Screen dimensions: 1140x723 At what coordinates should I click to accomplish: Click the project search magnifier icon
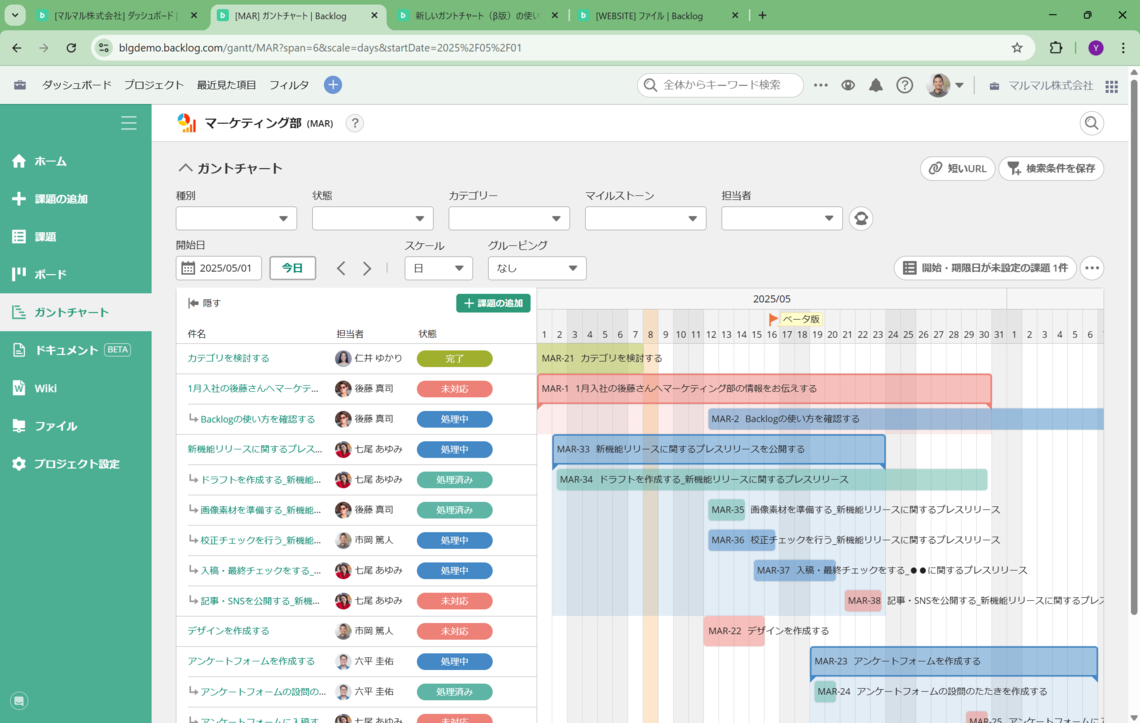coord(1091,123)
